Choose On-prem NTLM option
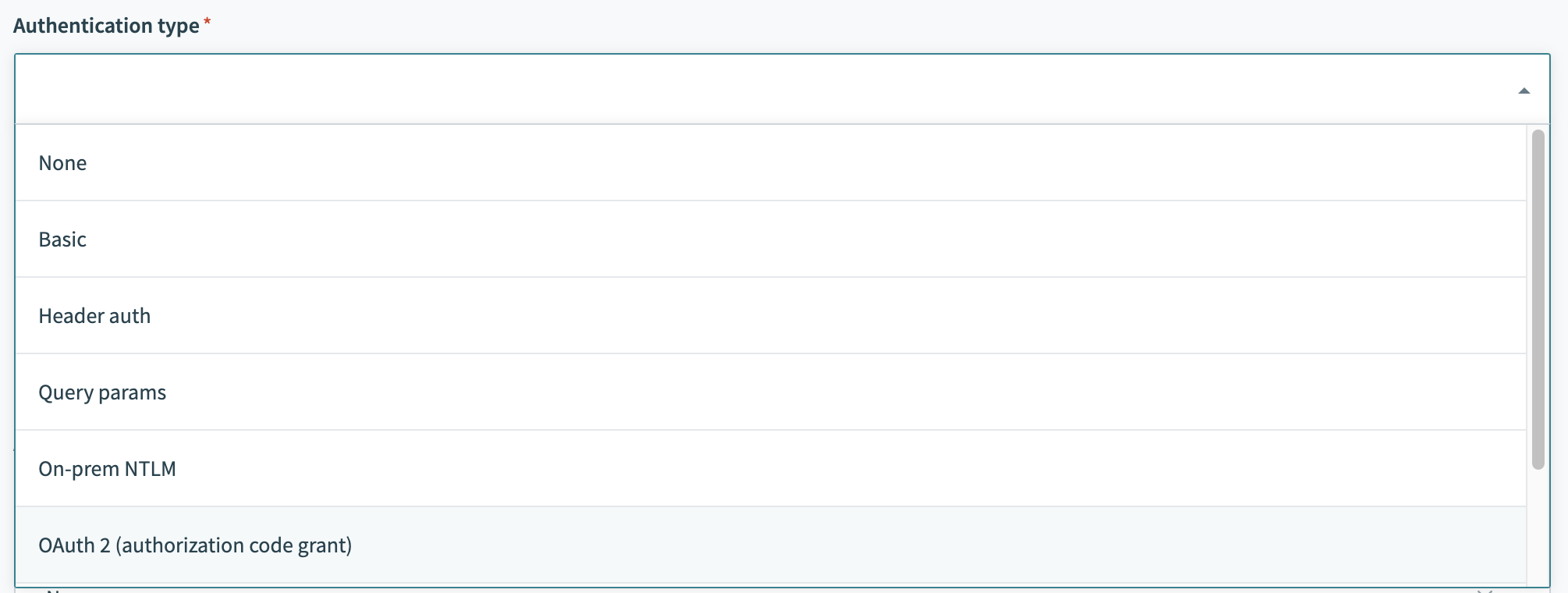Viewport: 1568px width, 593px height. click(107, 469)
